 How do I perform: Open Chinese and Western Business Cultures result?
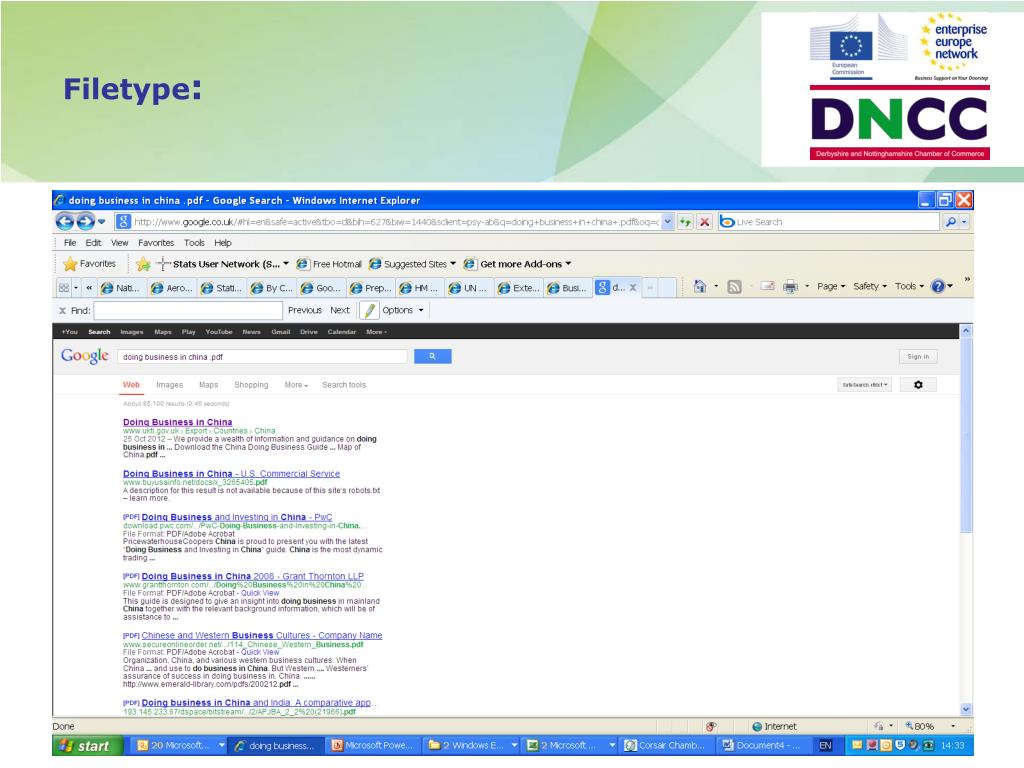click(262, 635)
